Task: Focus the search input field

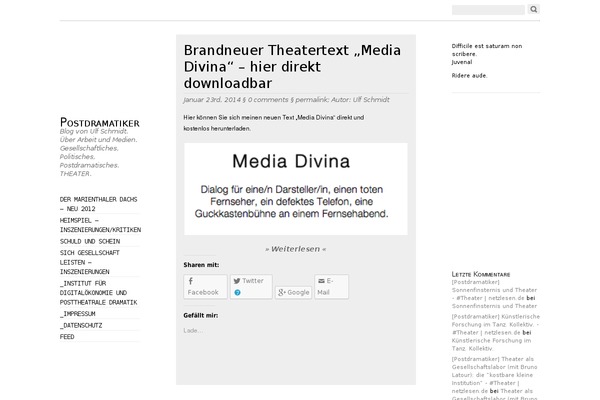Action: [488, 10]
